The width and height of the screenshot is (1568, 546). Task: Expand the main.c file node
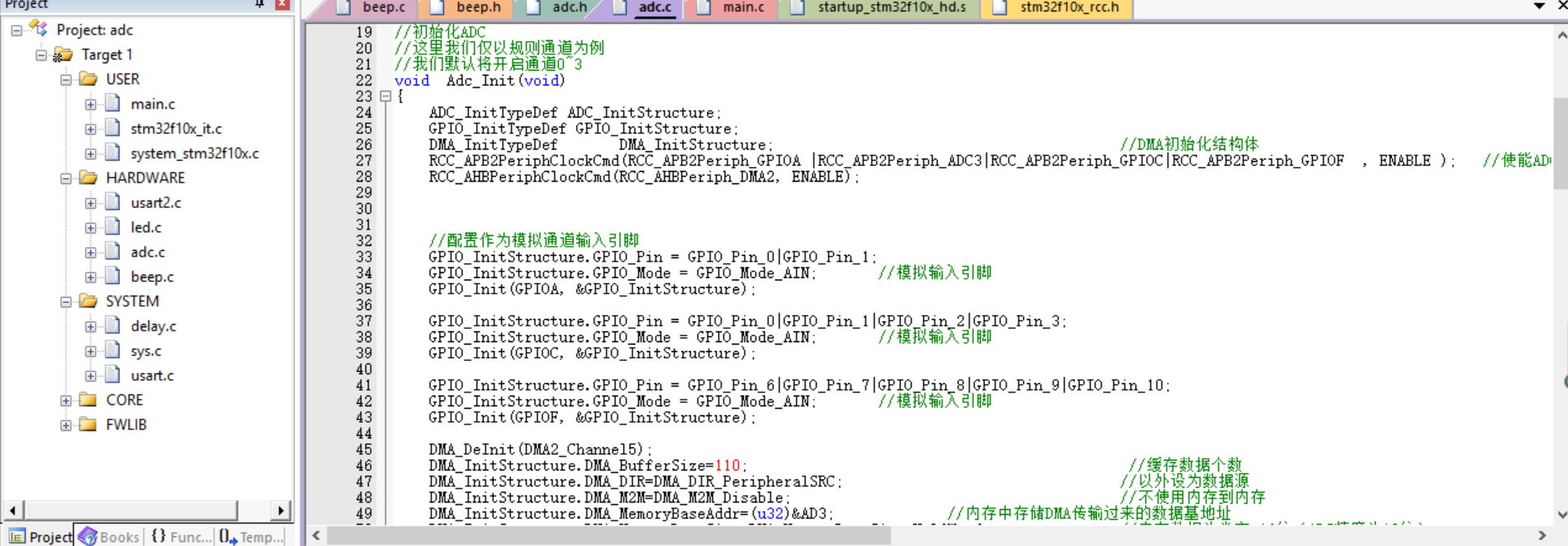pyautogui.click(x=90, y=104)
